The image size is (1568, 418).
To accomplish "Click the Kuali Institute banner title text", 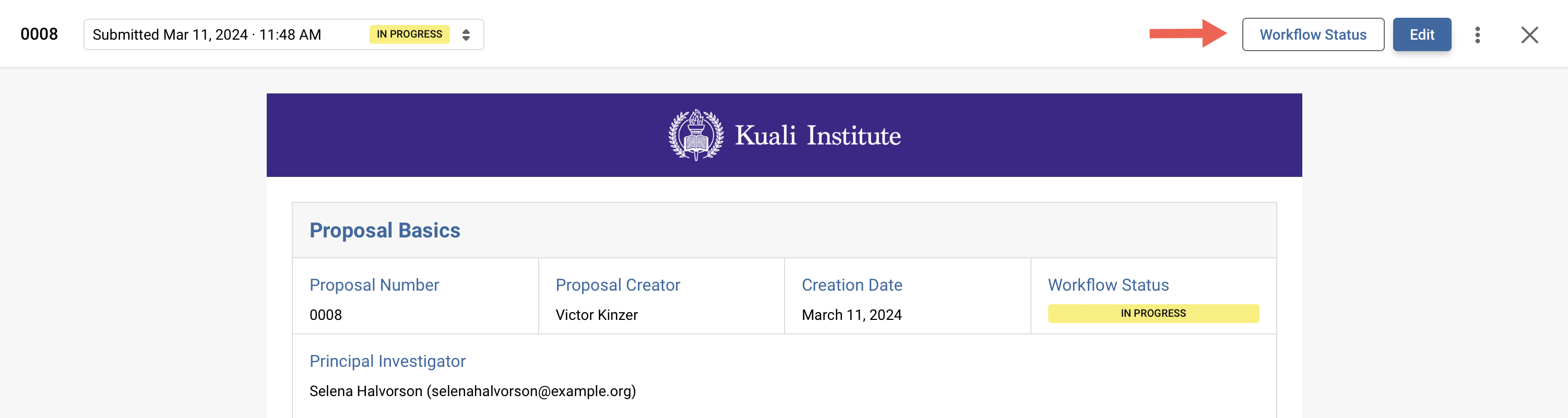I will point(817,135).
